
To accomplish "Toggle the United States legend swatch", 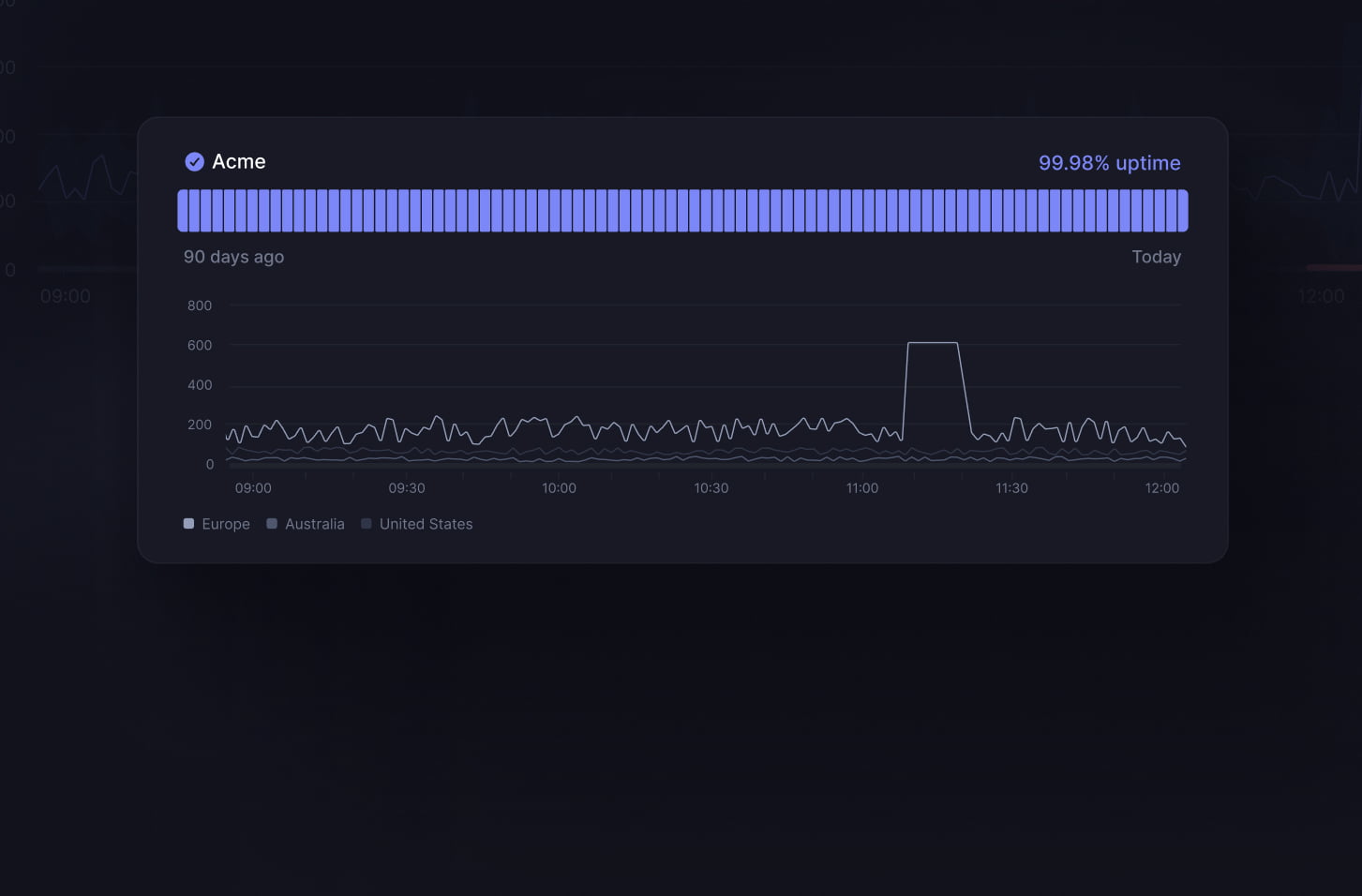I will click(367, 524).
